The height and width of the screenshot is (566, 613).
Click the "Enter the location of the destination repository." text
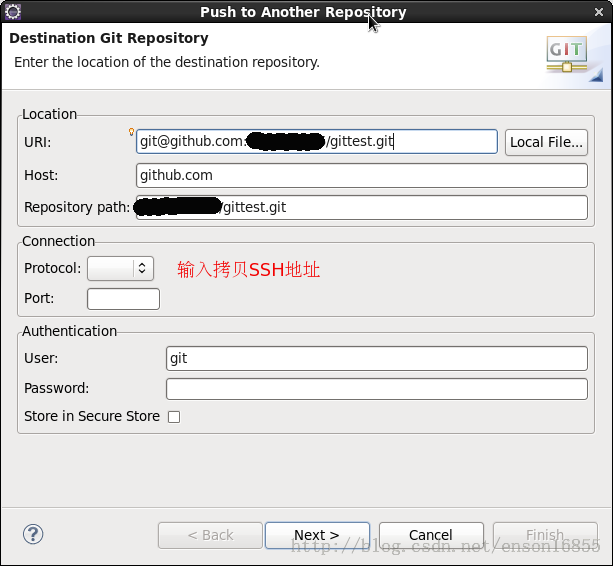167,62
